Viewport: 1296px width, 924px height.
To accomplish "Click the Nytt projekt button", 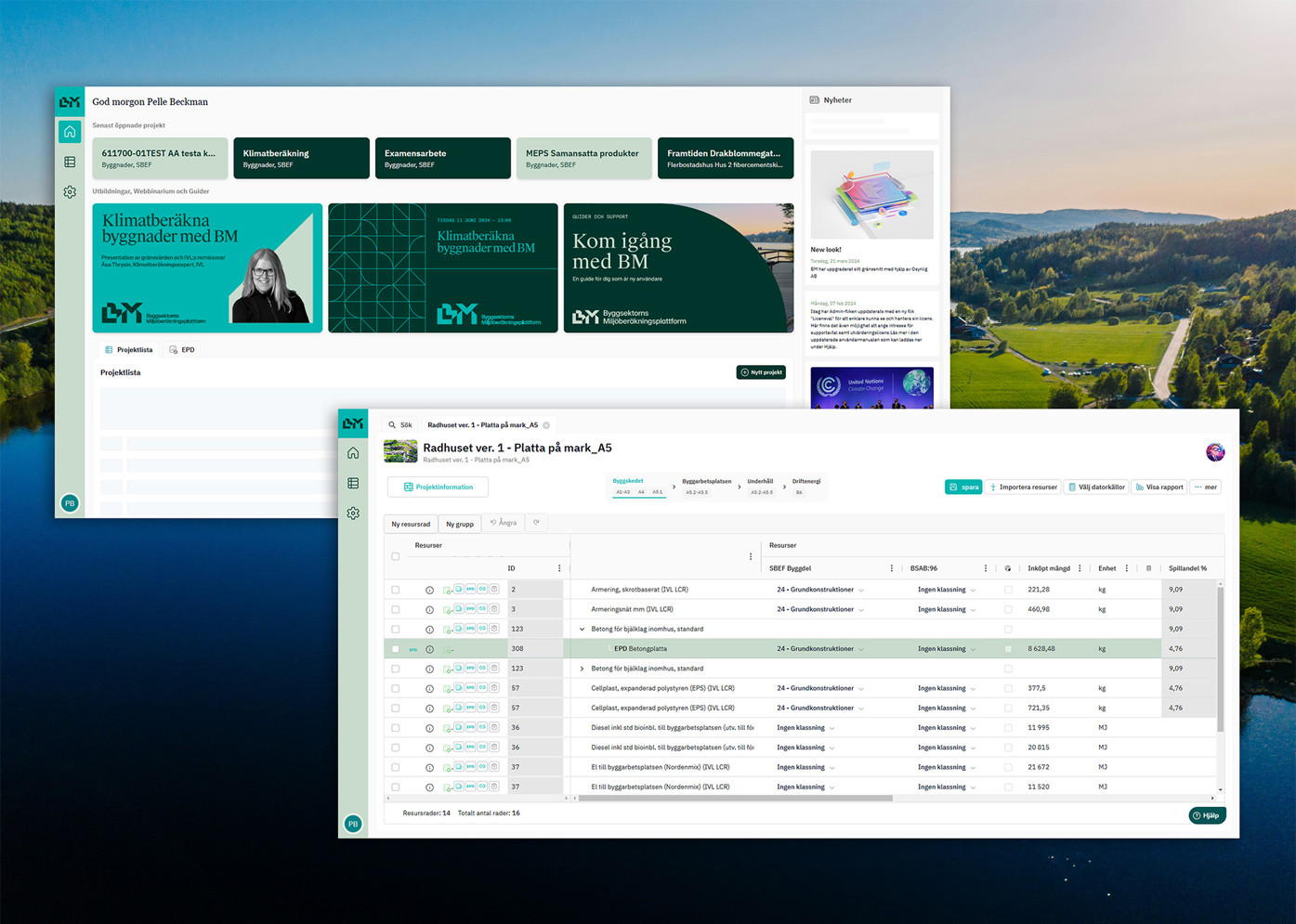I will coord(761,372).
